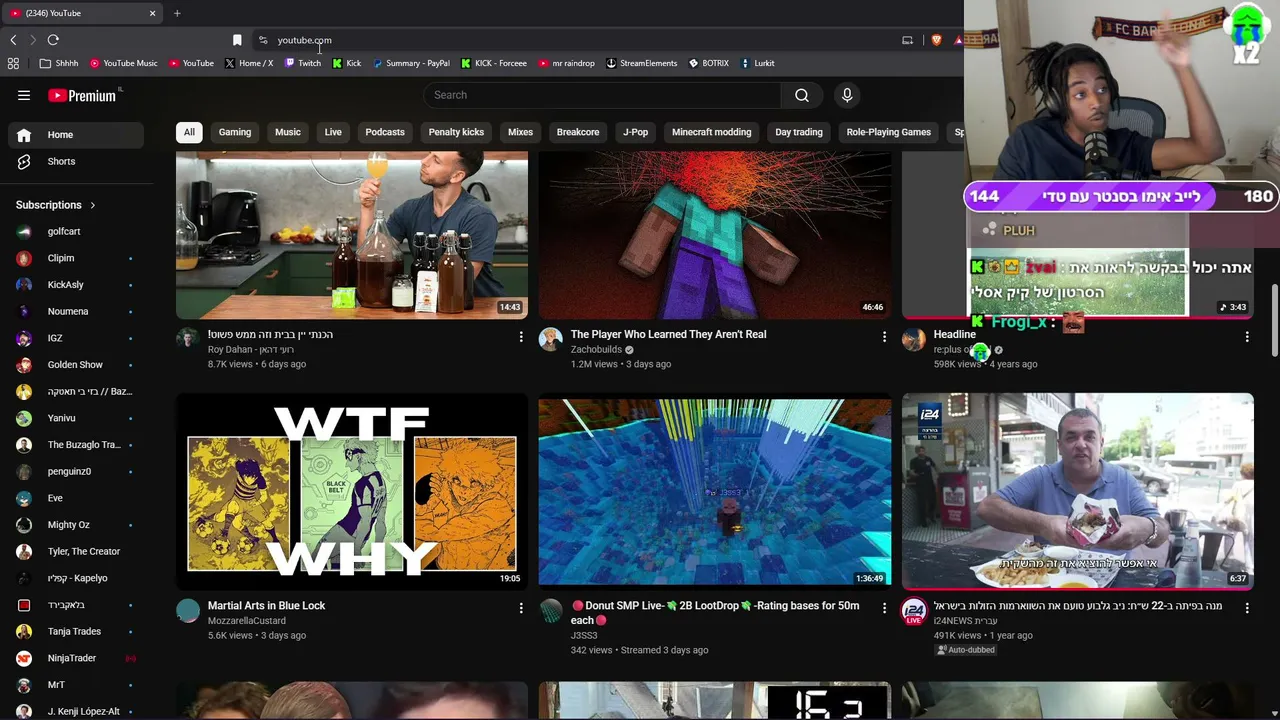Click the page's vertical scrollbar thumb

click(x=1275, y=321)
